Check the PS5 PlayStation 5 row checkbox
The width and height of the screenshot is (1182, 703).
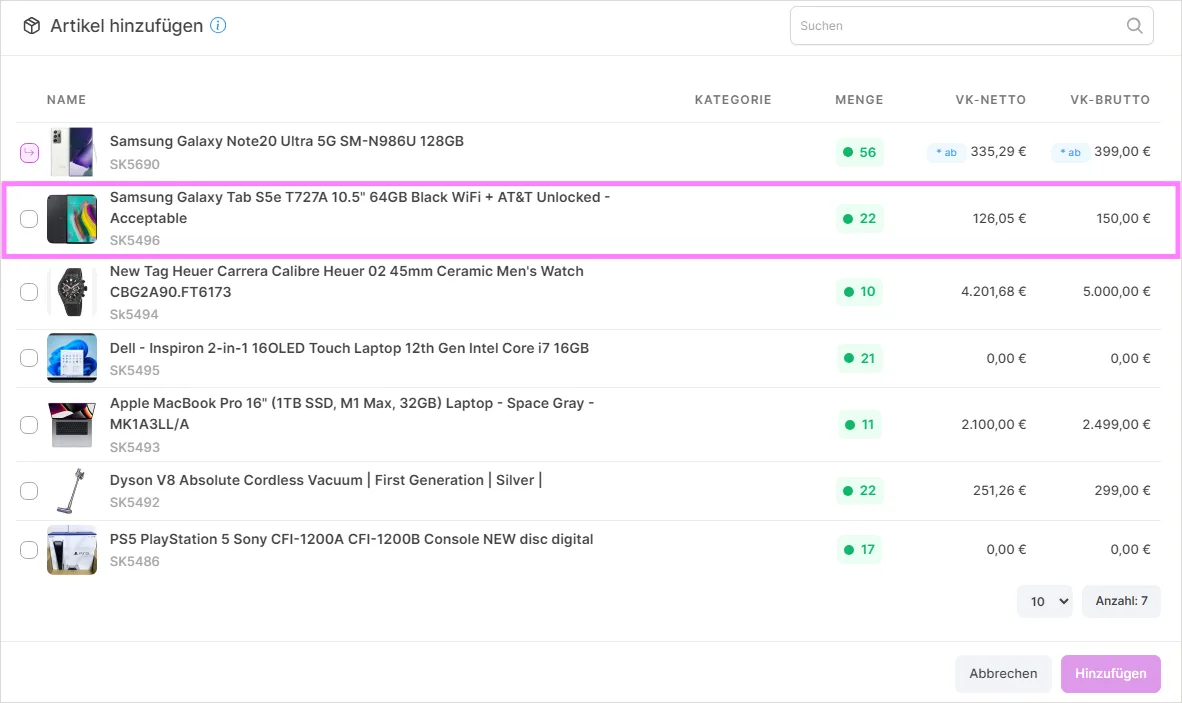click(29, 550)
